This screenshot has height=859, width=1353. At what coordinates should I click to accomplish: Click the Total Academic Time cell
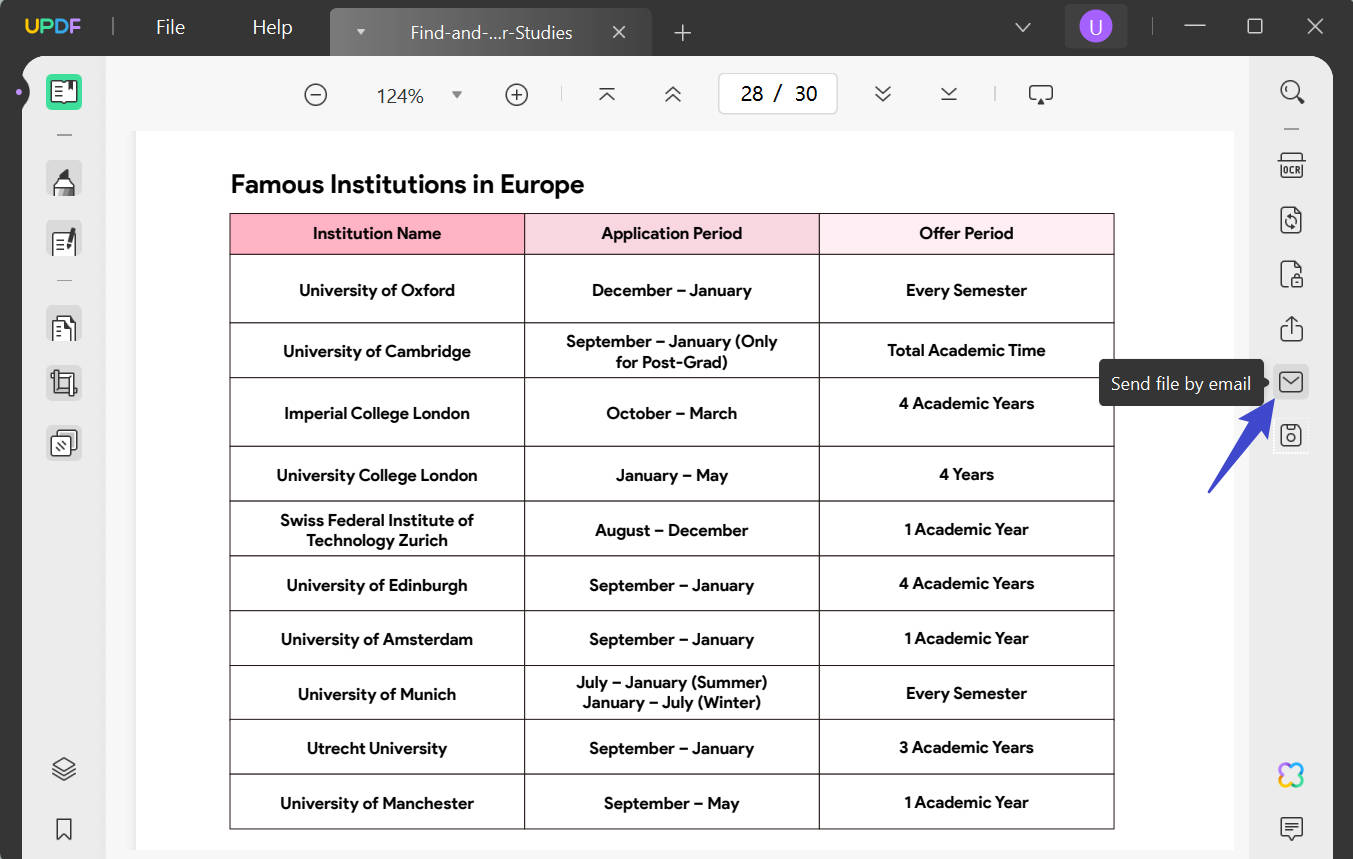(966, 350)
